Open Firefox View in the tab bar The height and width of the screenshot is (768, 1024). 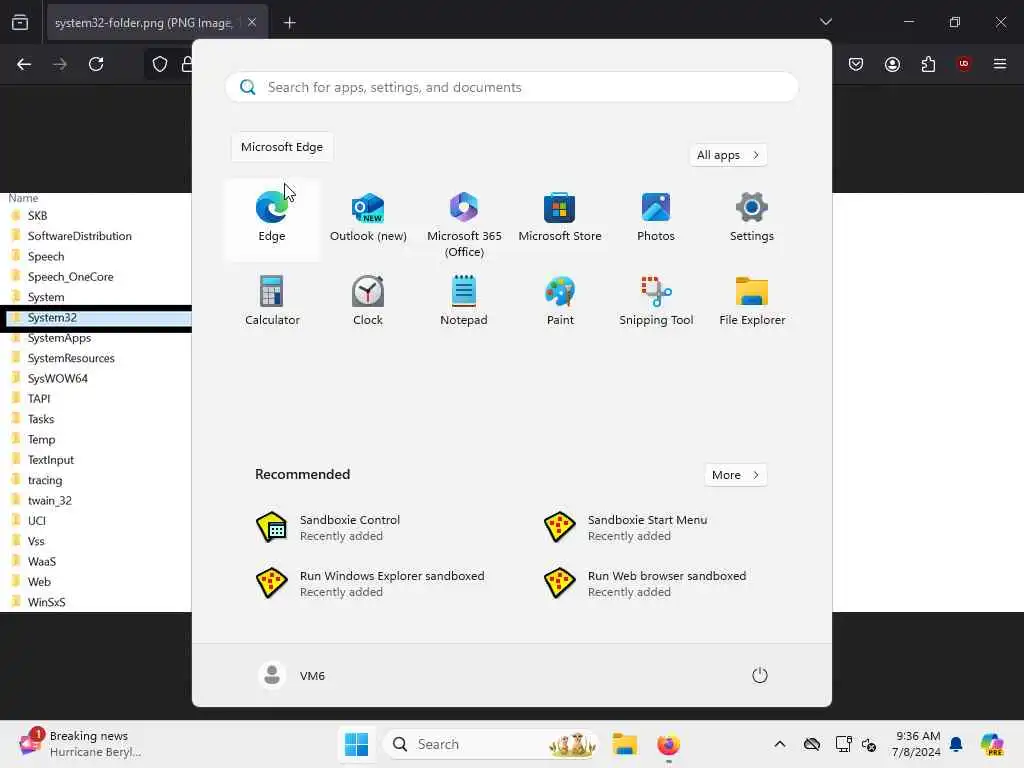coord(20,23)
